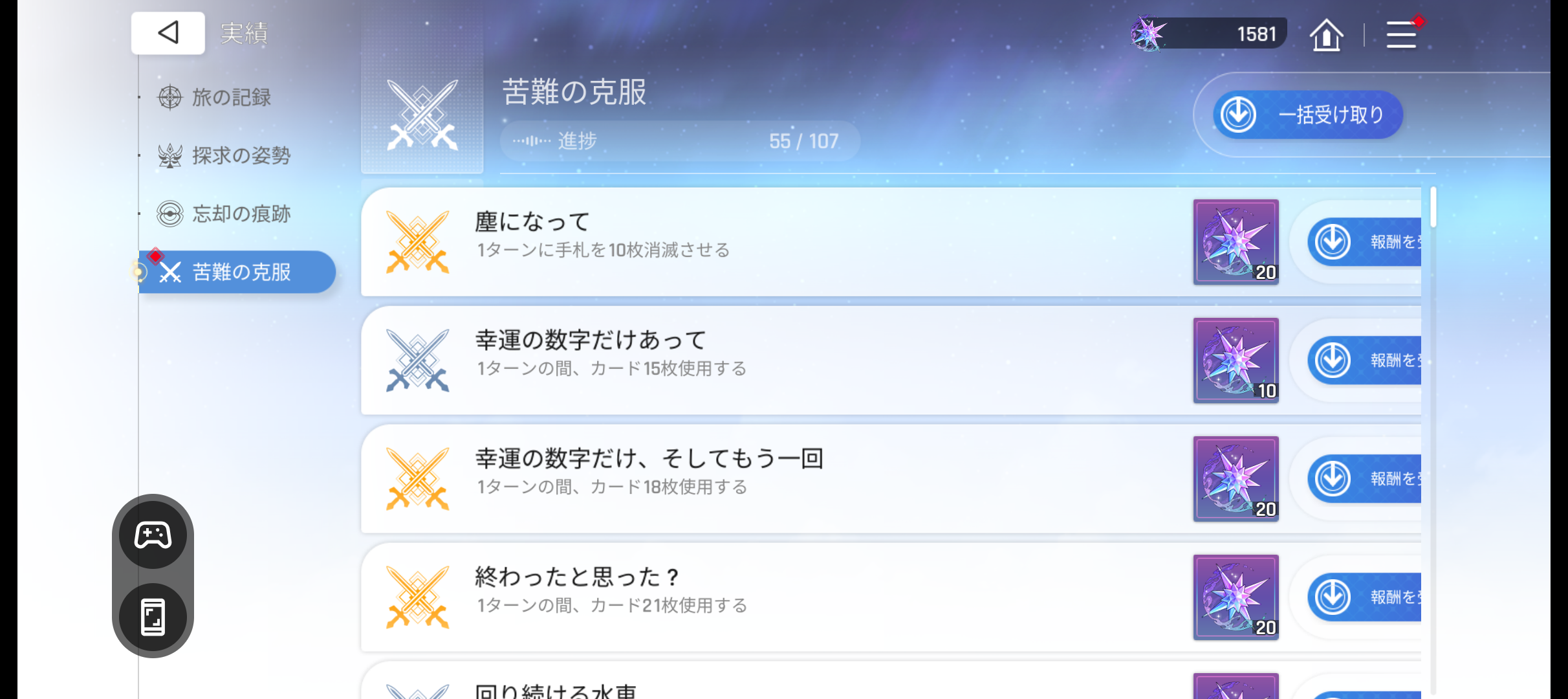The image size is (1568, 699).
Task: Tap the 20-star reward thumbnail for 塵になって
Action: coord(1236,242)
